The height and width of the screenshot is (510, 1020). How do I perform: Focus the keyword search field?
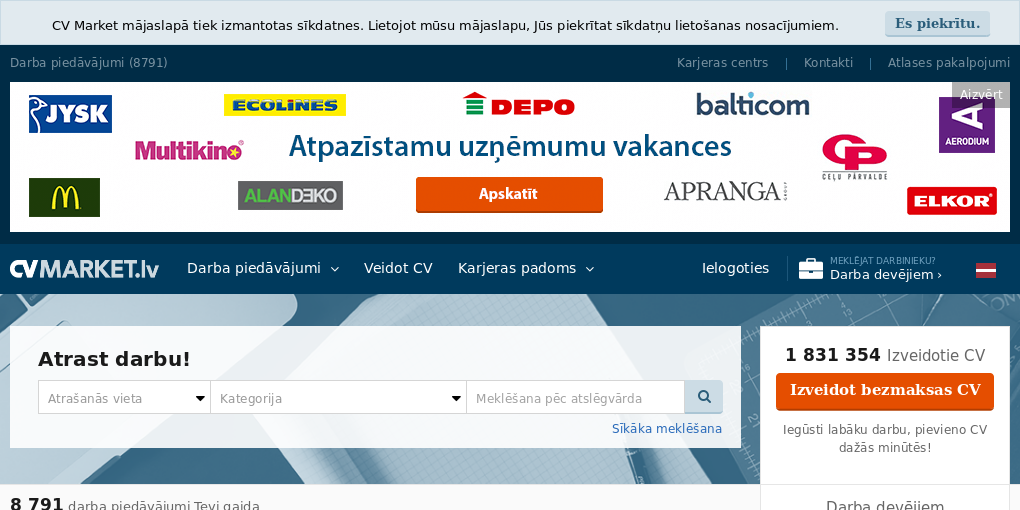pos(575,397)
